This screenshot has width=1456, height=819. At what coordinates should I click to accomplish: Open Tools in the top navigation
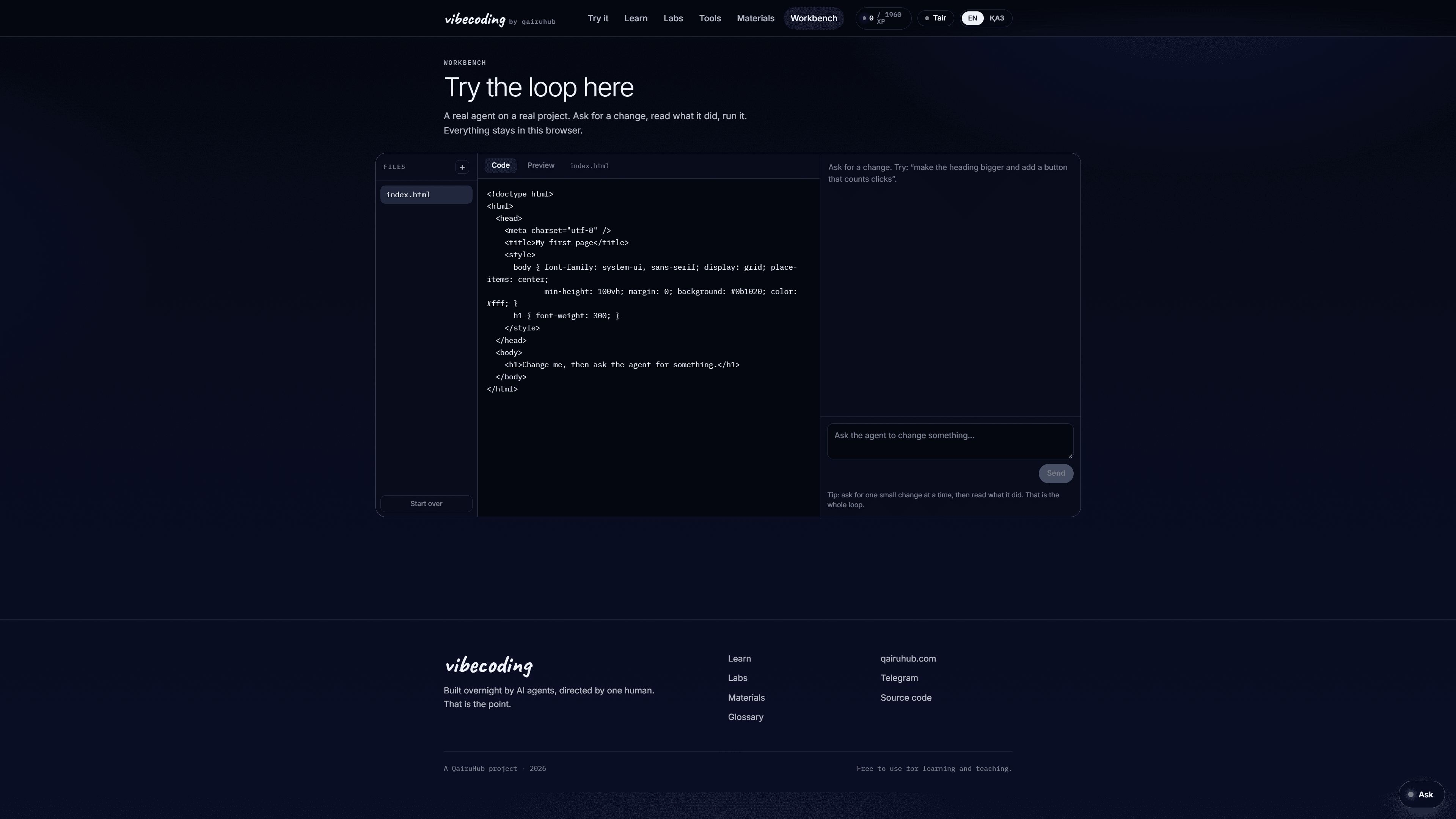(x=710, y=18)
